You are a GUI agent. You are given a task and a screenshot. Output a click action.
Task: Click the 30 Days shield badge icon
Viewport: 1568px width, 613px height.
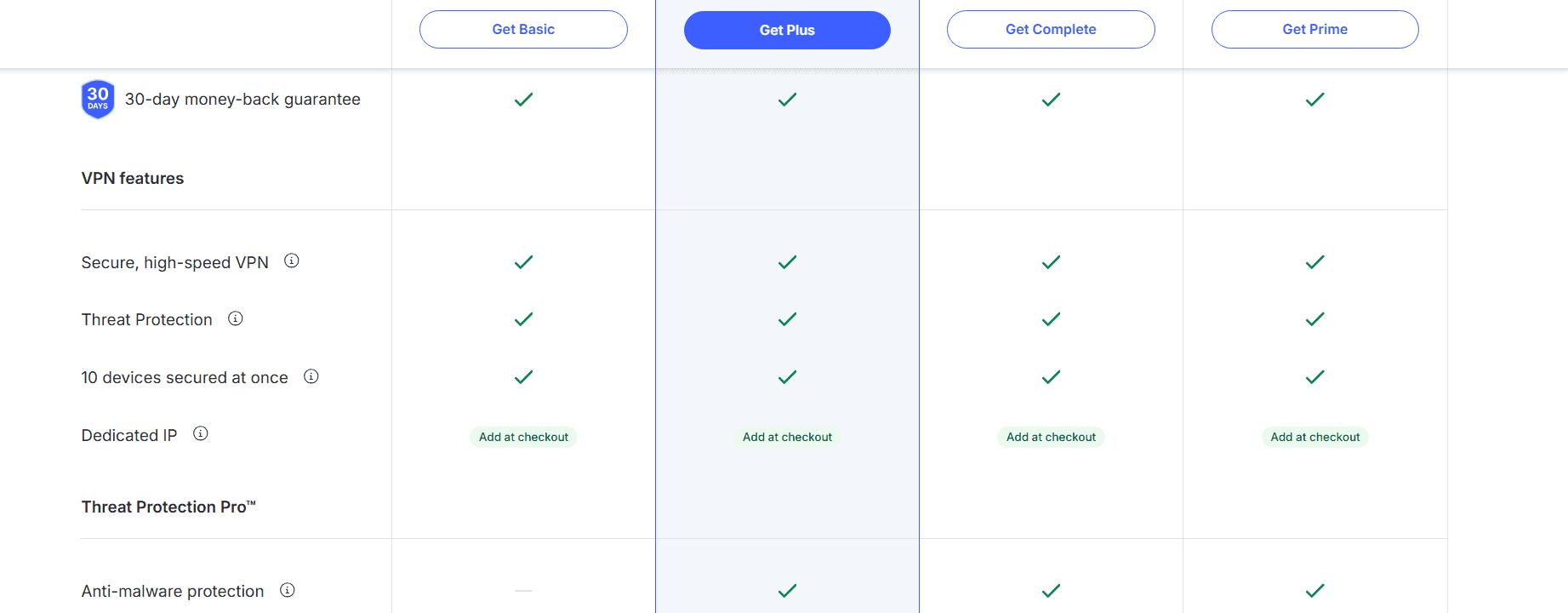(98, 99)
